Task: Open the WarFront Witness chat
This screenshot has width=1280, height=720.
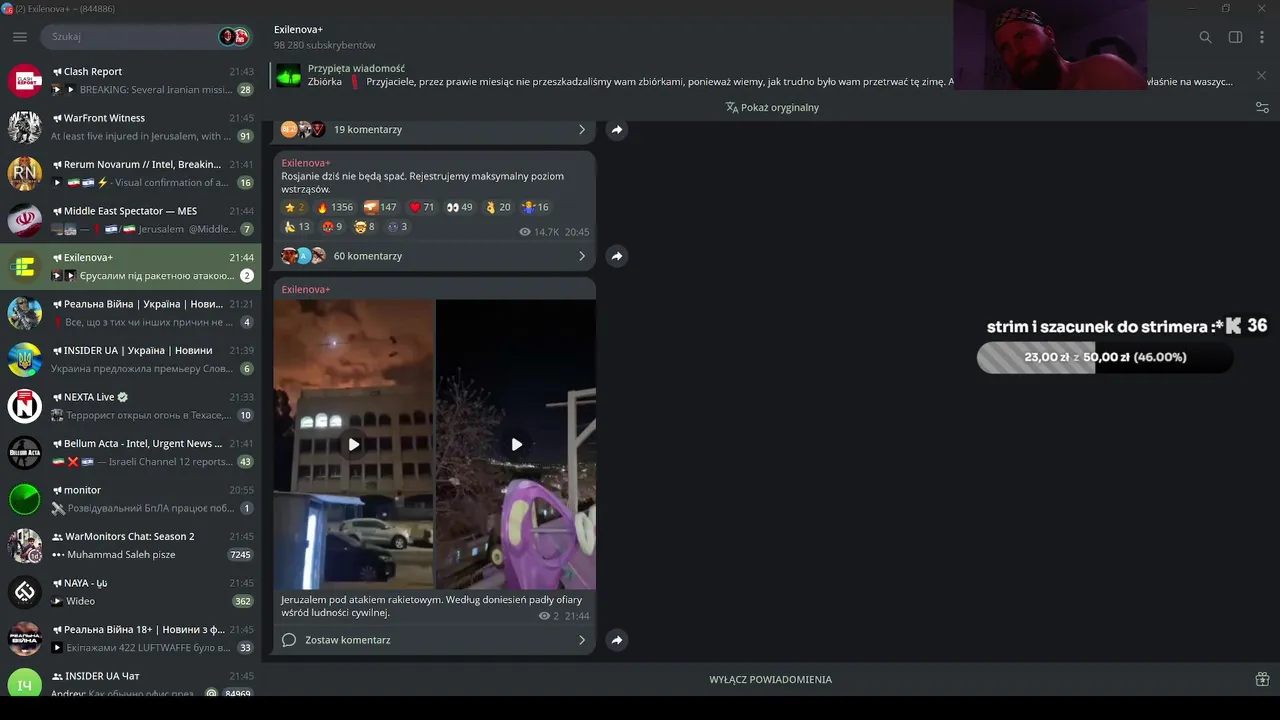Action: pyautogui.click(x=131, y=127)
